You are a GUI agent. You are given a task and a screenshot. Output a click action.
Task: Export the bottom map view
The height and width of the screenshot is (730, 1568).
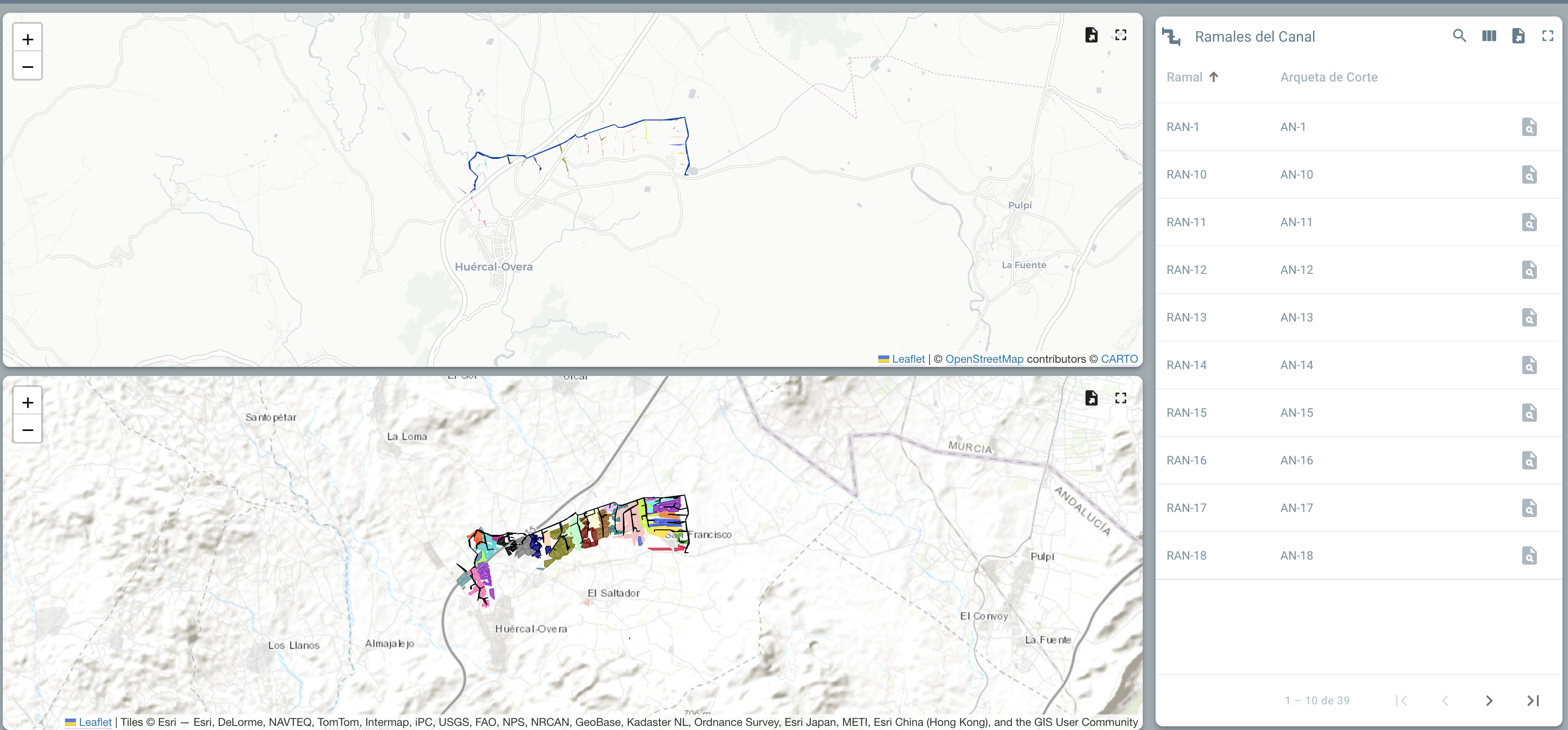point(1092,398)
